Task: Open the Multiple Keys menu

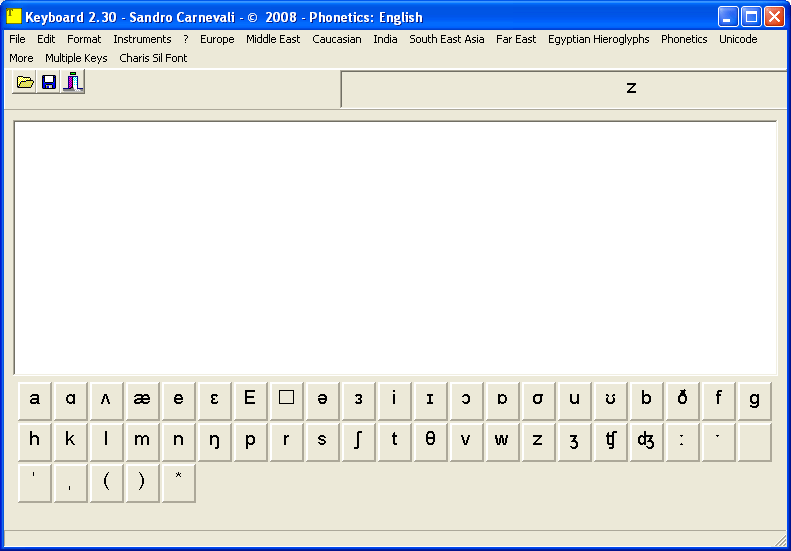Action: pos(76,59)
